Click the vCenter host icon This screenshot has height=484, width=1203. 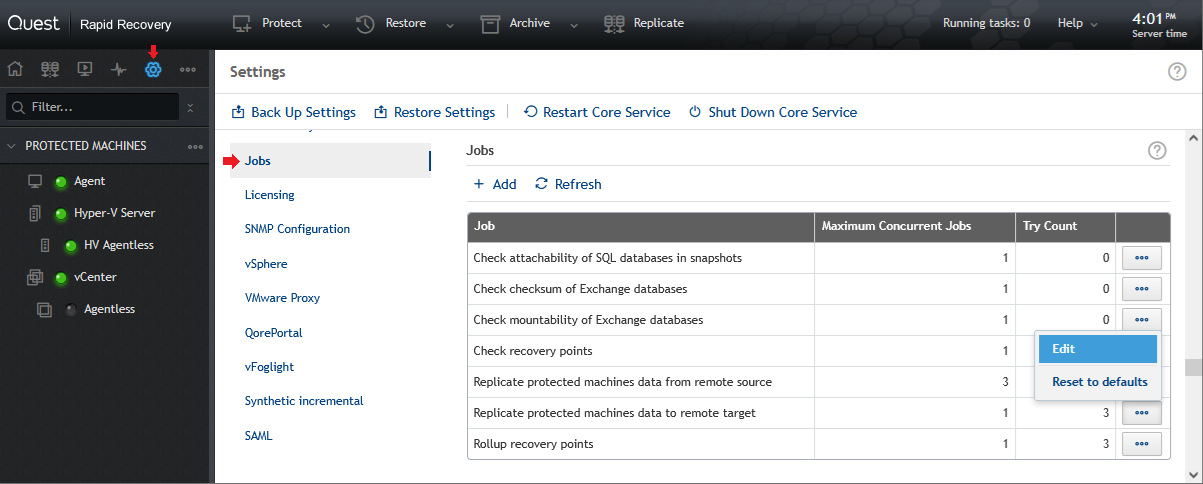(x=35, y=277)
